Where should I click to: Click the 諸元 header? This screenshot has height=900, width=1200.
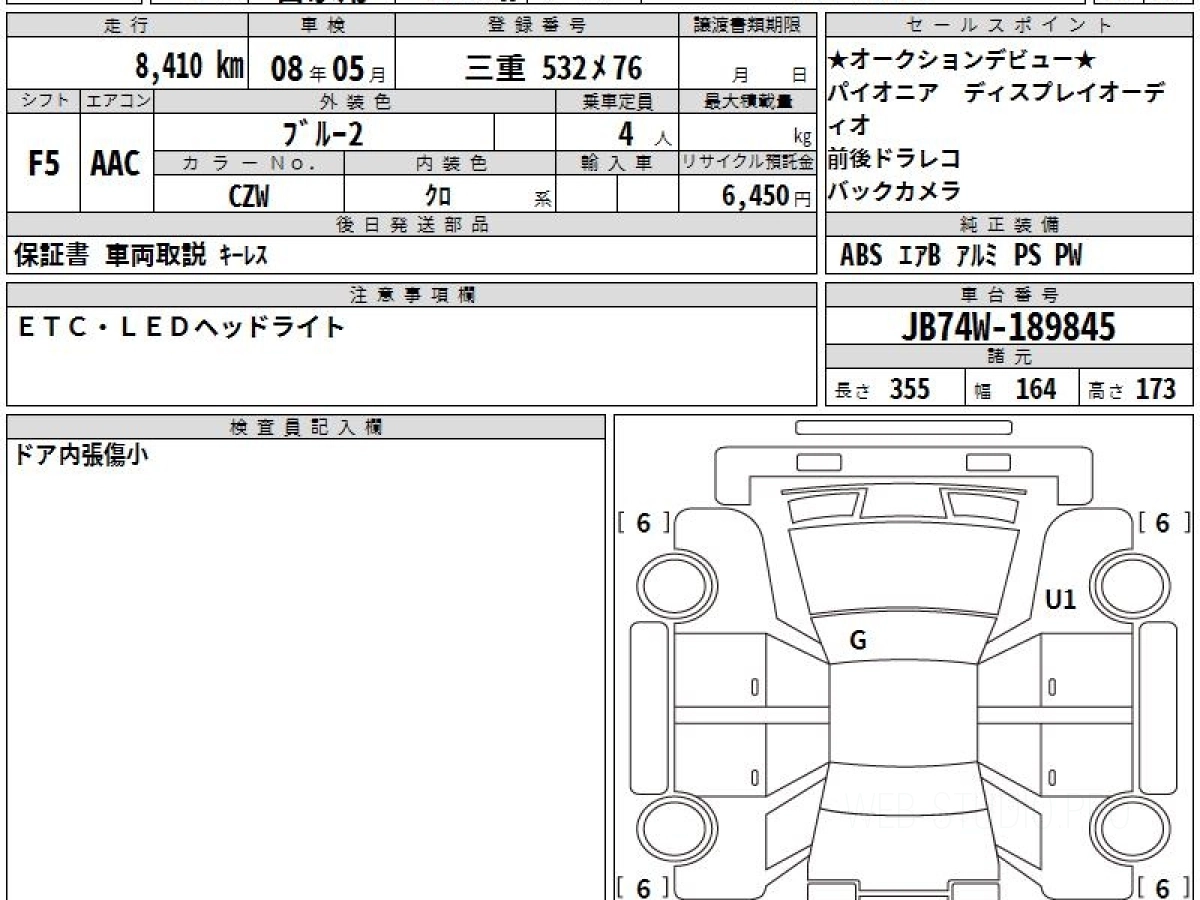tap(1010, 357)
